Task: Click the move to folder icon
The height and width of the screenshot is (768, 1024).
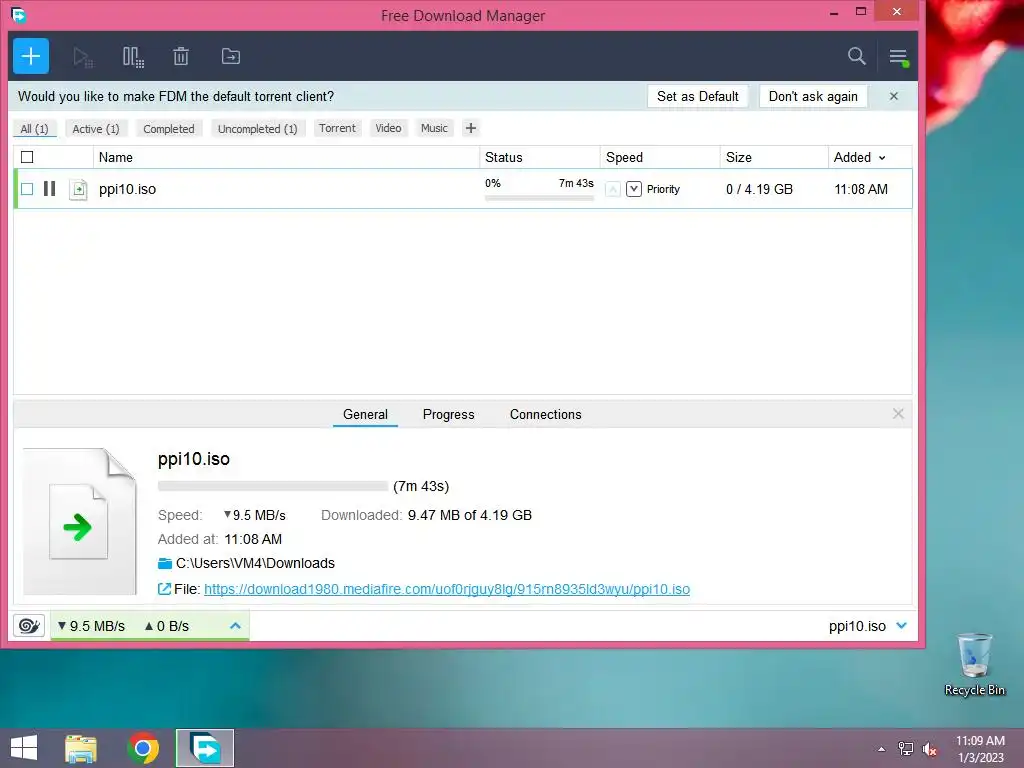Action: pyautogui.click(x=231, y=56)
